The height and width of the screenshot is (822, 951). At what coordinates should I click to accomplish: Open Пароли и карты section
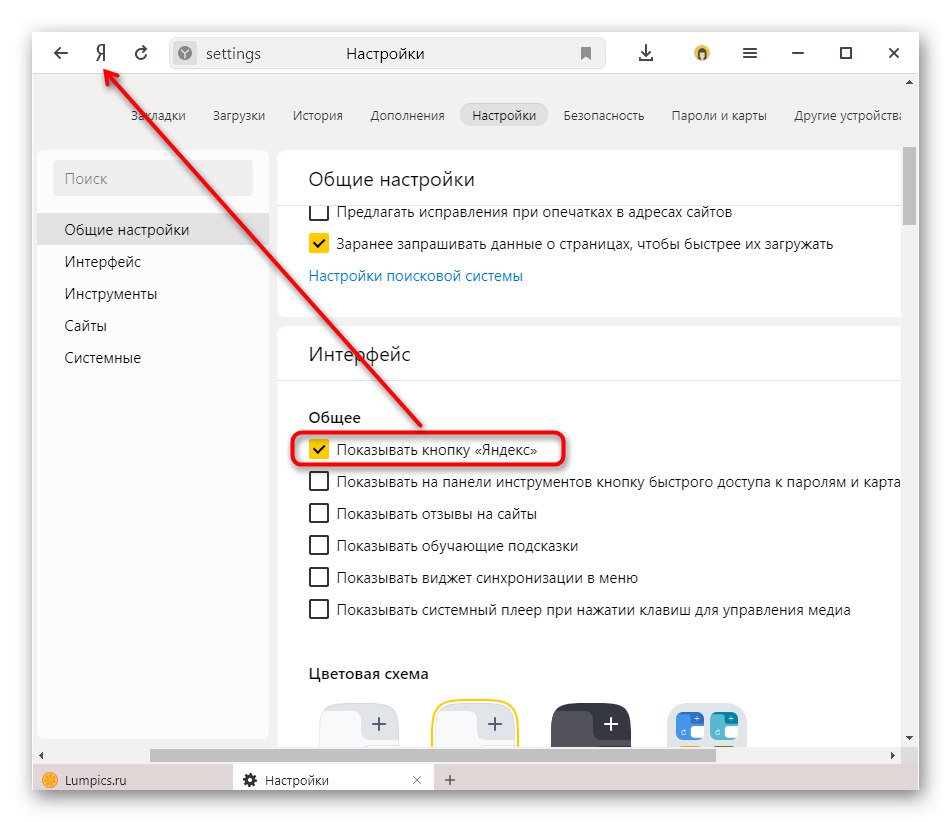(x=719, y=115)
